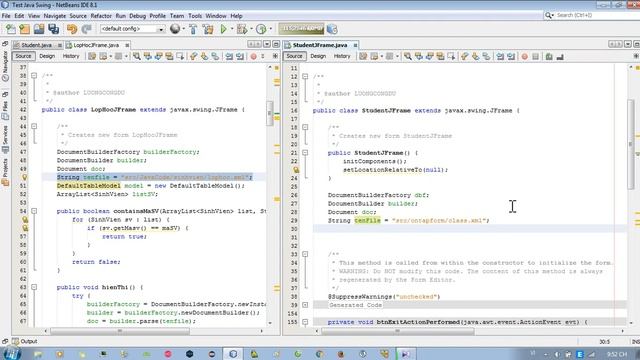Viewport: 640px width, 360px height.
Task: Collapse the StudentJFrame constructor fold at line 21
Action: [x=305, y=153]
